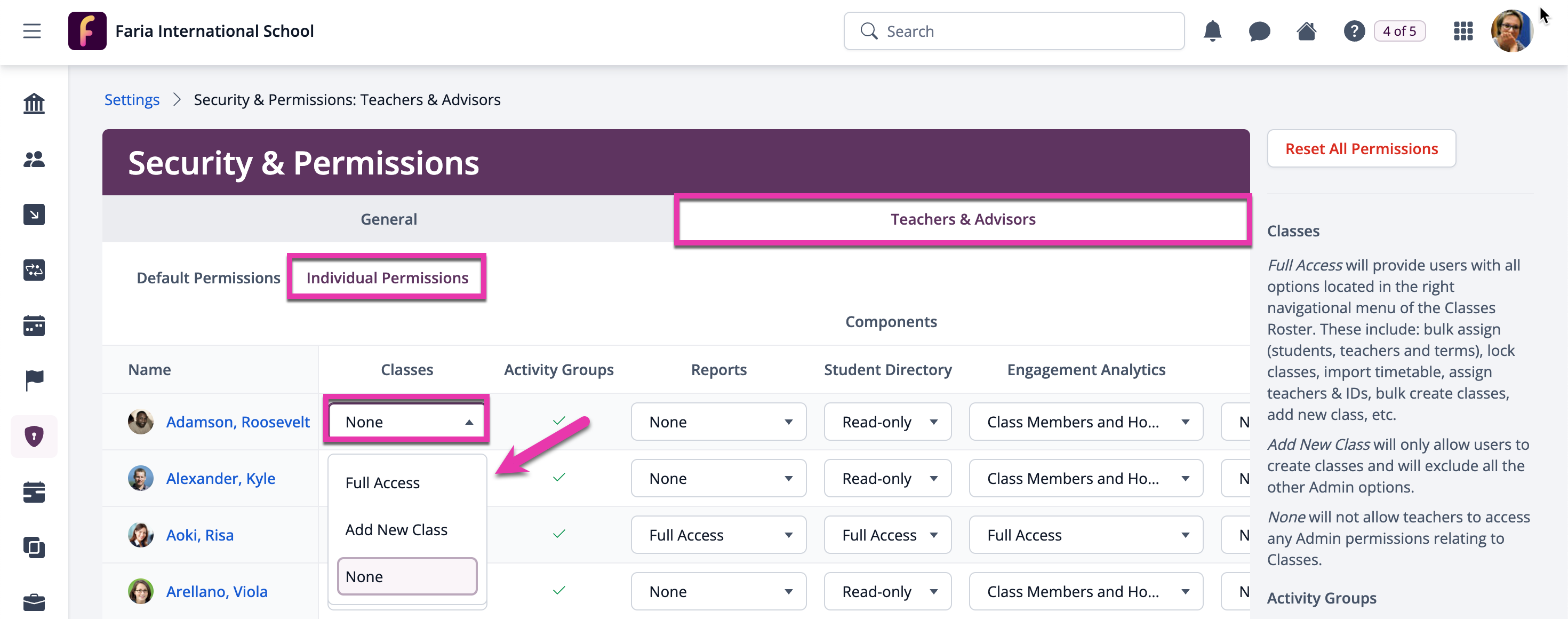Click the search field
1568x619 pixels.
tap(1013, 31)
